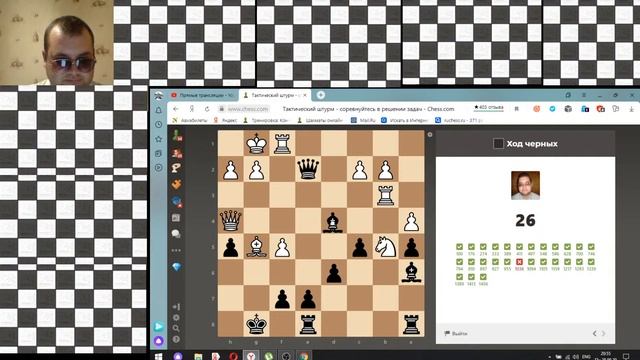The width and height of the screenshot is (640, 360).
Task: Click the Yandex 'Я' home button in toolbar
Action: point(191,109)
